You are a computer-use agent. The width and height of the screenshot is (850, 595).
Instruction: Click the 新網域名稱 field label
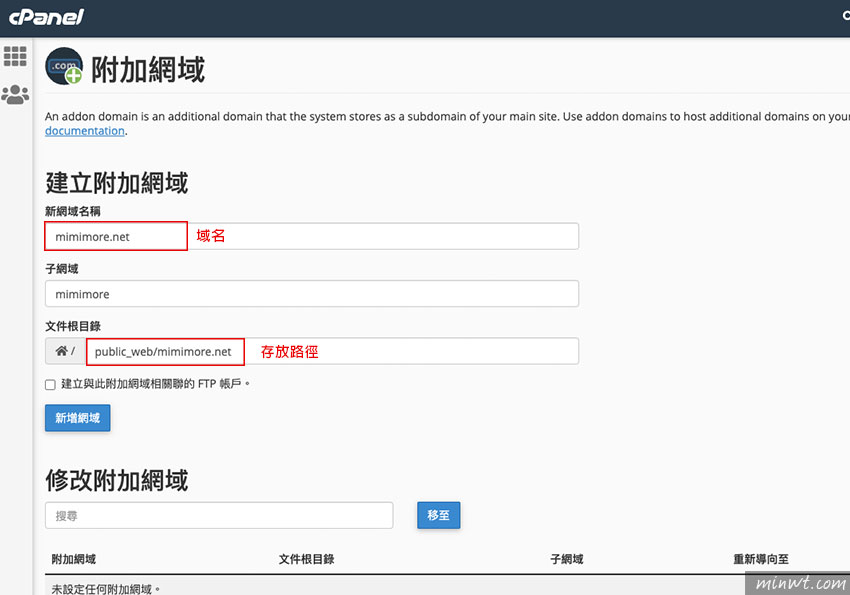click(73, 211)
